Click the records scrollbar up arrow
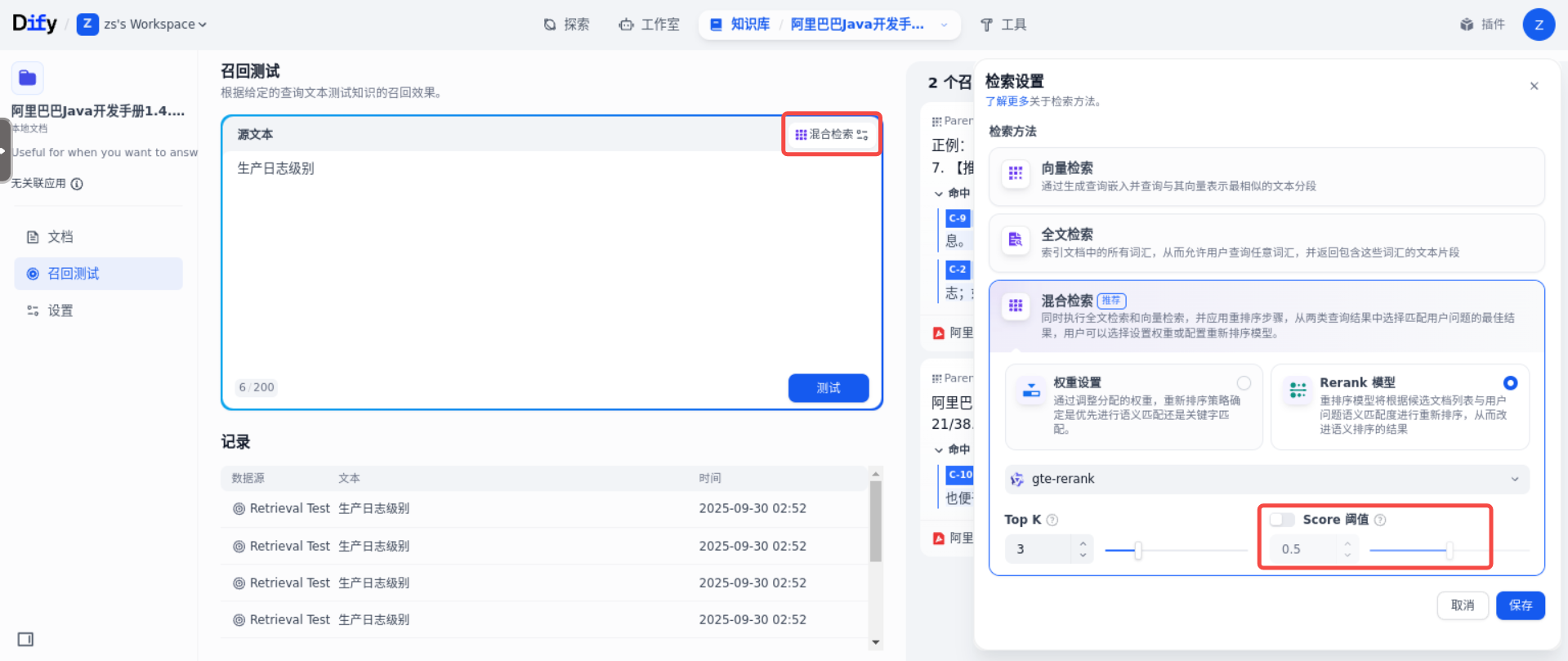Screen dimensions: 1568x661 click(x=876, y=474)
